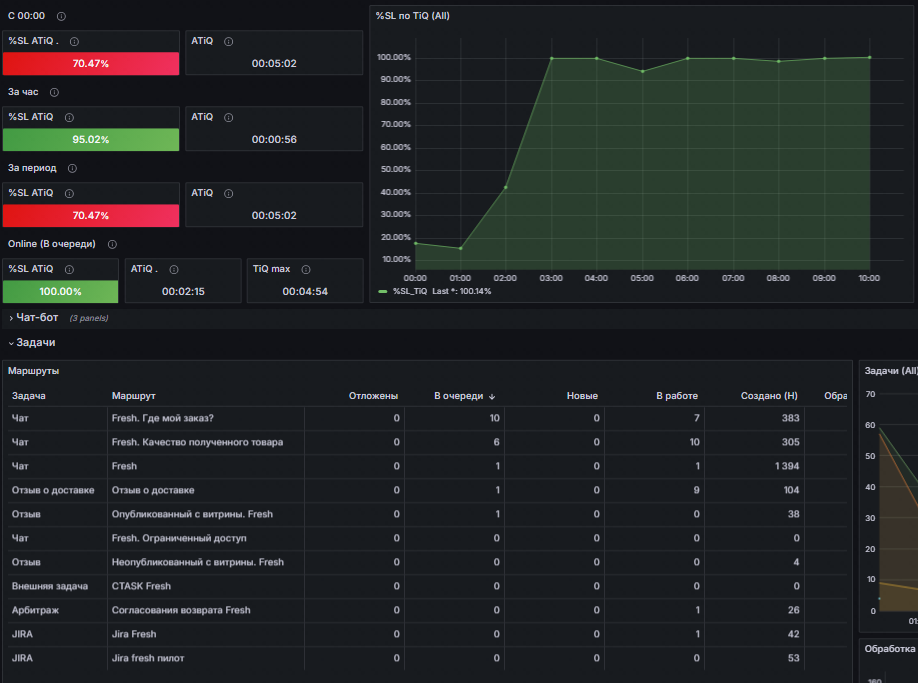Open info icon next to 'Online (В очереди)'
918x683 pixels.
point(112,245)
